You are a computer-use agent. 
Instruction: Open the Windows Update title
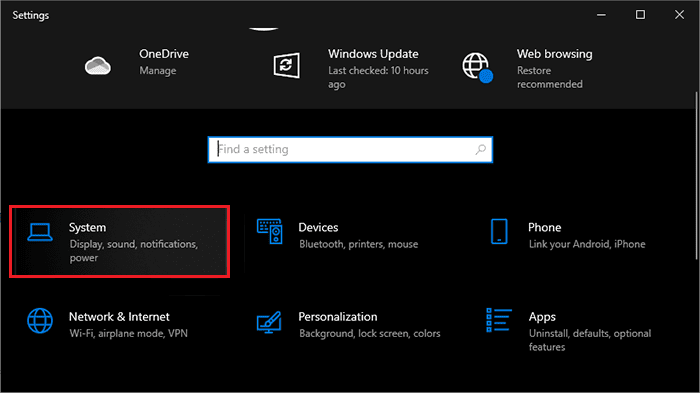click(373, 54)
